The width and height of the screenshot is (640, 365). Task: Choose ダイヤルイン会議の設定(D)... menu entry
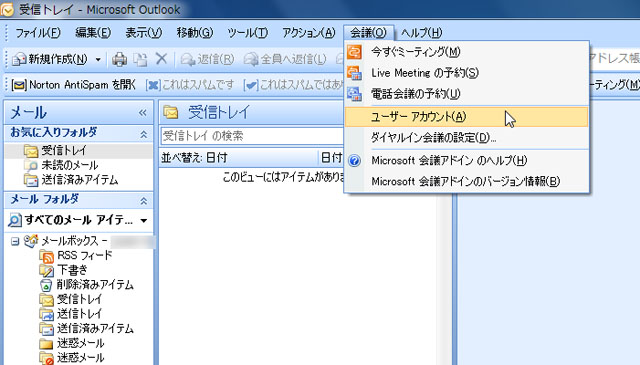point(467,138)
